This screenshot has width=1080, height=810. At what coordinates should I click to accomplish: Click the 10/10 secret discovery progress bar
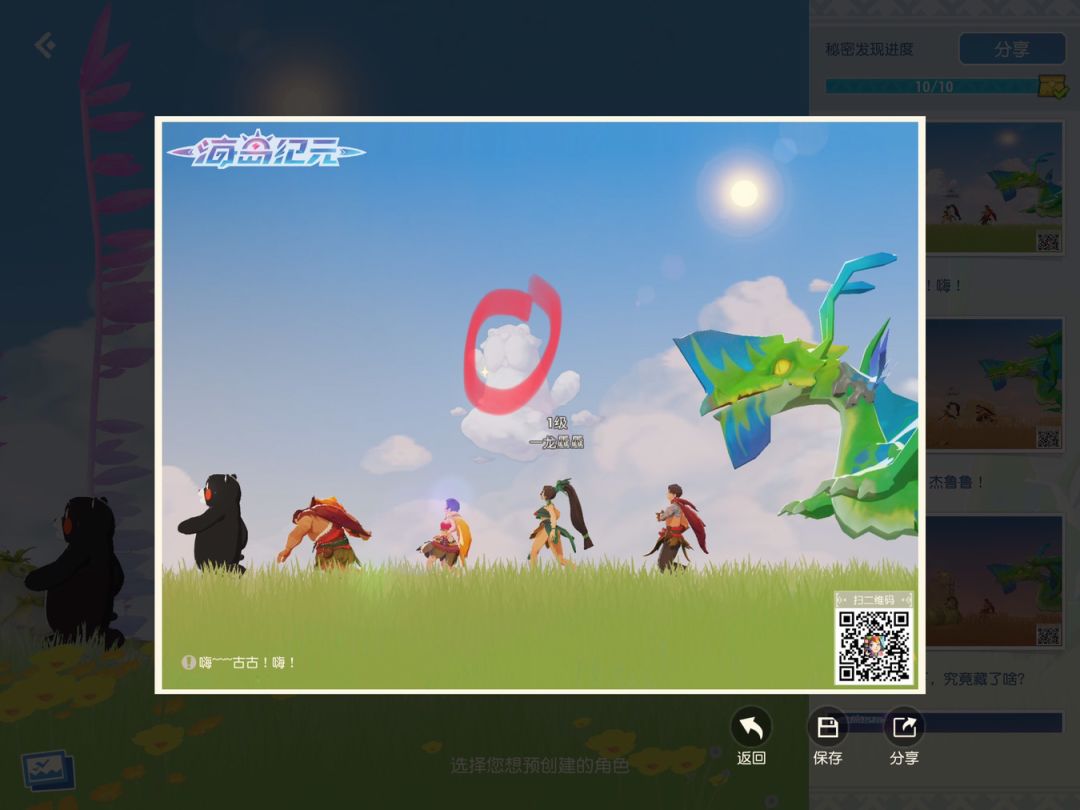933,87
